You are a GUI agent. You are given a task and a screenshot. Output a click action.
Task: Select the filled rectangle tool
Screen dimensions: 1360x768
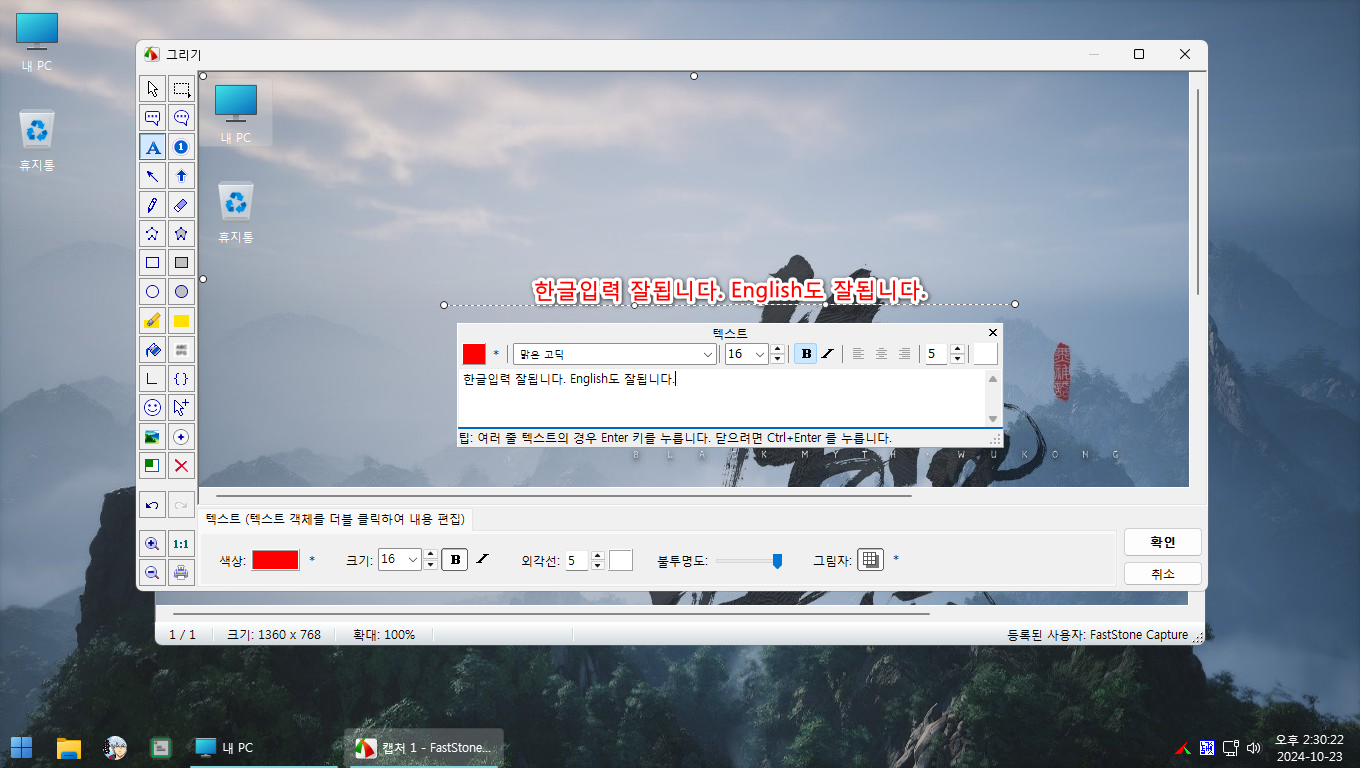pyautogui.click(x=181, y=263)
